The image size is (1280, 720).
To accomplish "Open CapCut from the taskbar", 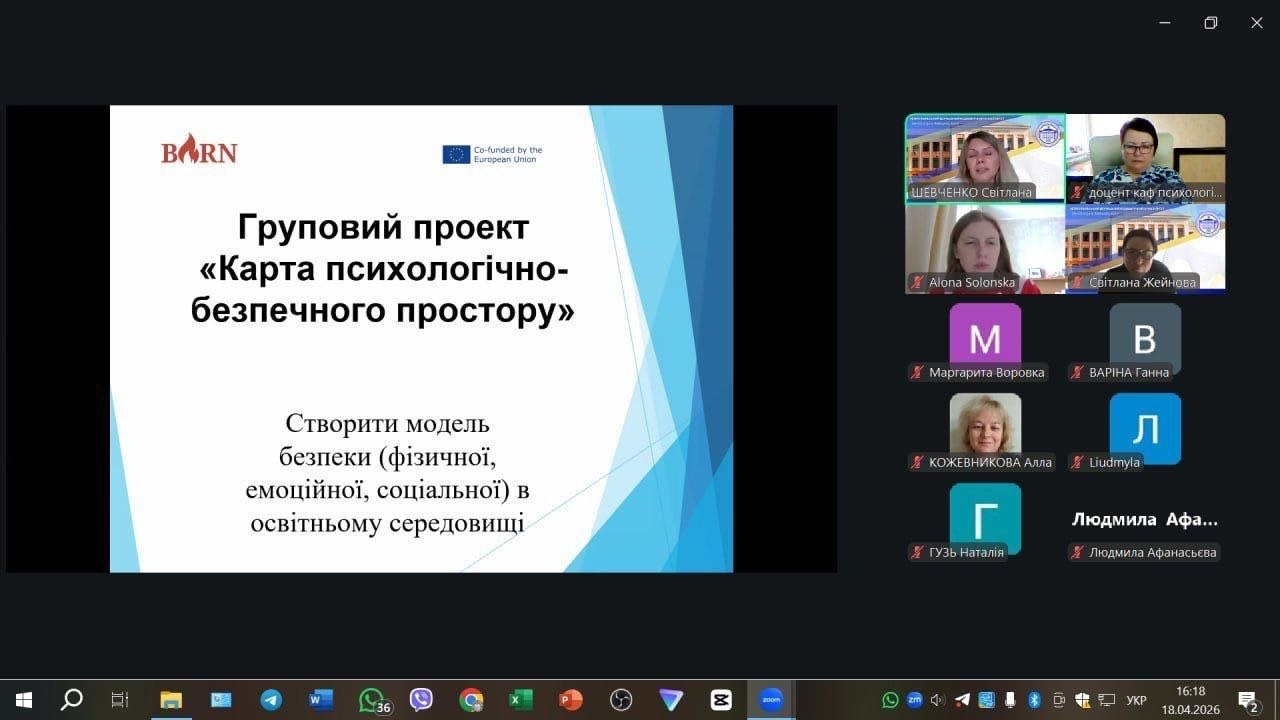I will point(721,700).
